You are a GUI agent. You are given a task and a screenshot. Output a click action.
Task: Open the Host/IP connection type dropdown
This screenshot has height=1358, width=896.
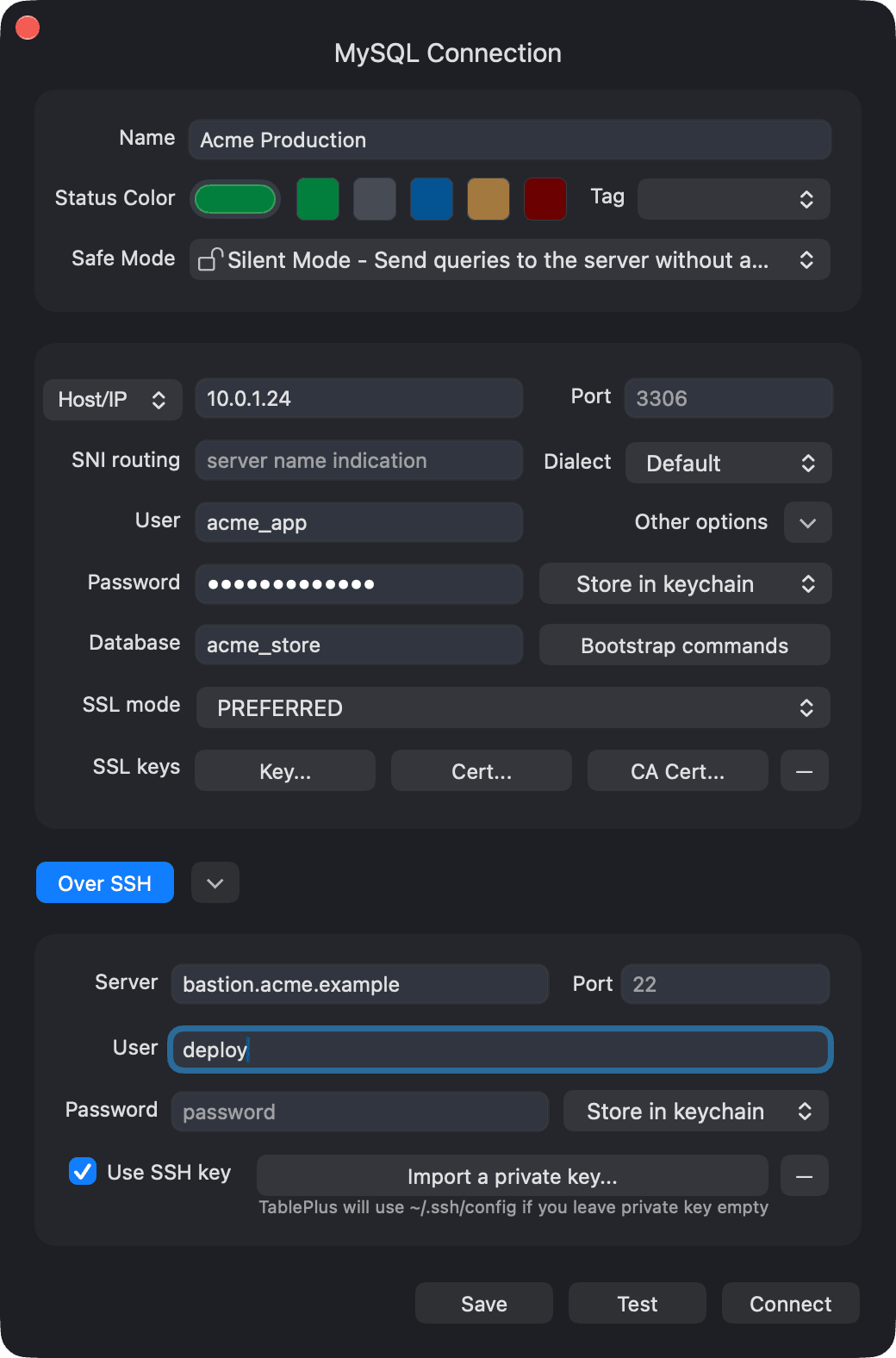pos(113,399)
